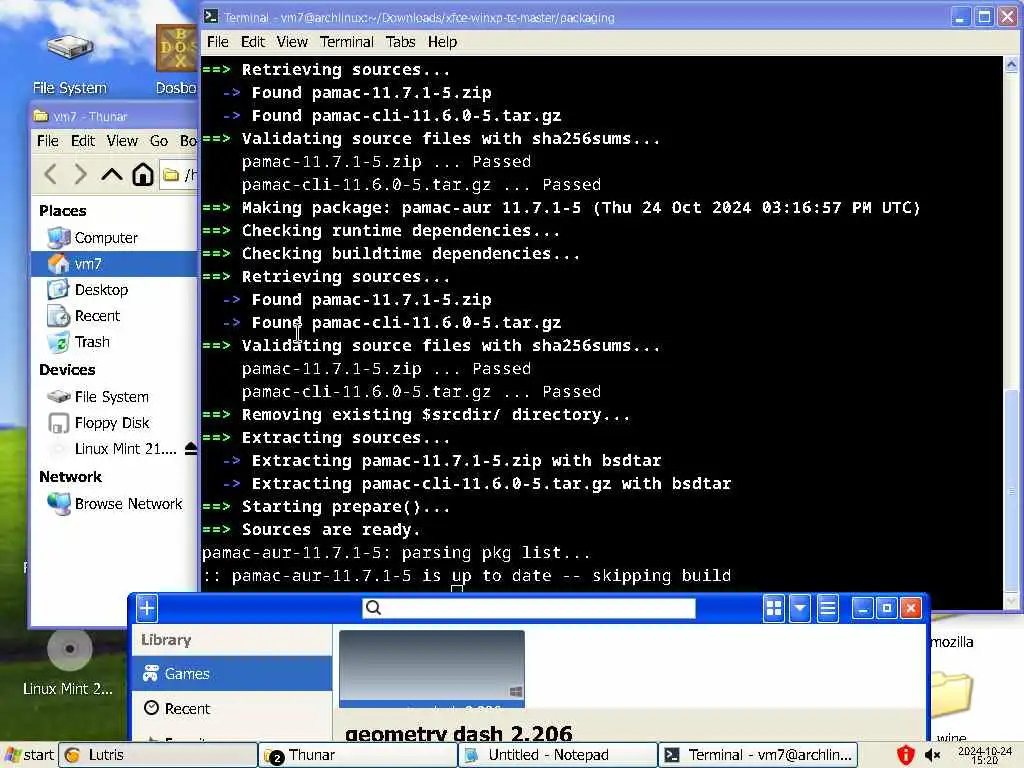The image size is (1024, 768).
Task: Select vm7 home in Thunar sidebar
Action: click(114, 264)
